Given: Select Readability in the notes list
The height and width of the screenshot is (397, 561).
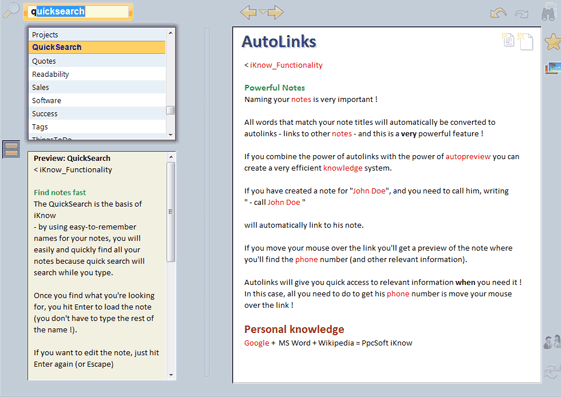Looking at the screenshot, I should coord(97,74).
